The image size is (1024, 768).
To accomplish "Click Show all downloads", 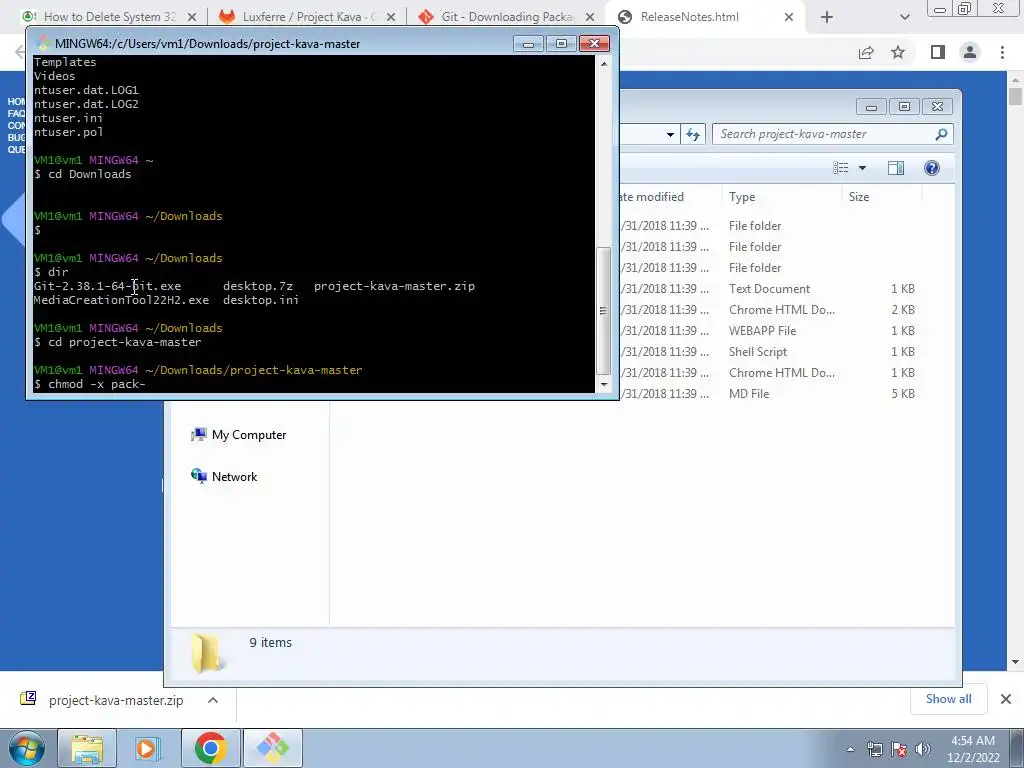I will (948, 699).
